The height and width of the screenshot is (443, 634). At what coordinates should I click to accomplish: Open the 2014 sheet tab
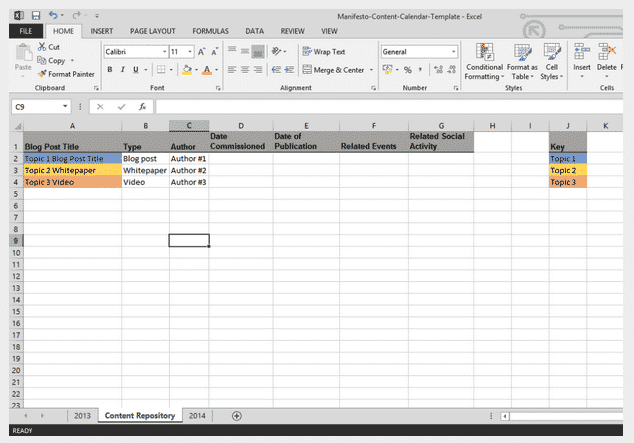point(197,416)
